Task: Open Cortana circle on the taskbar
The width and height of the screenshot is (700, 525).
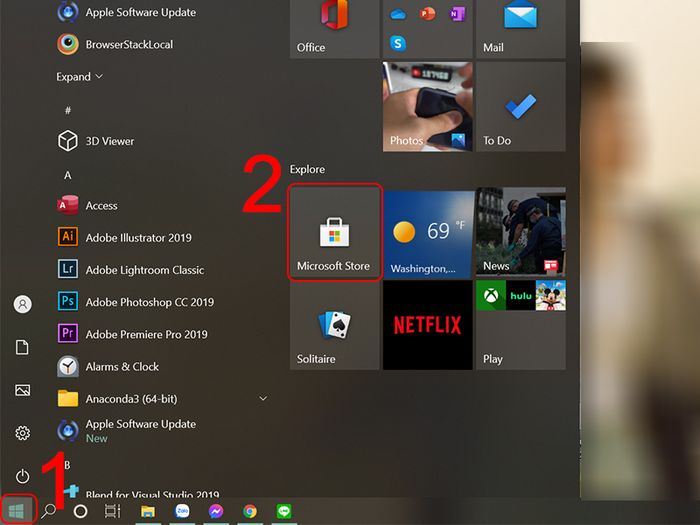Action: pos(80,511)
